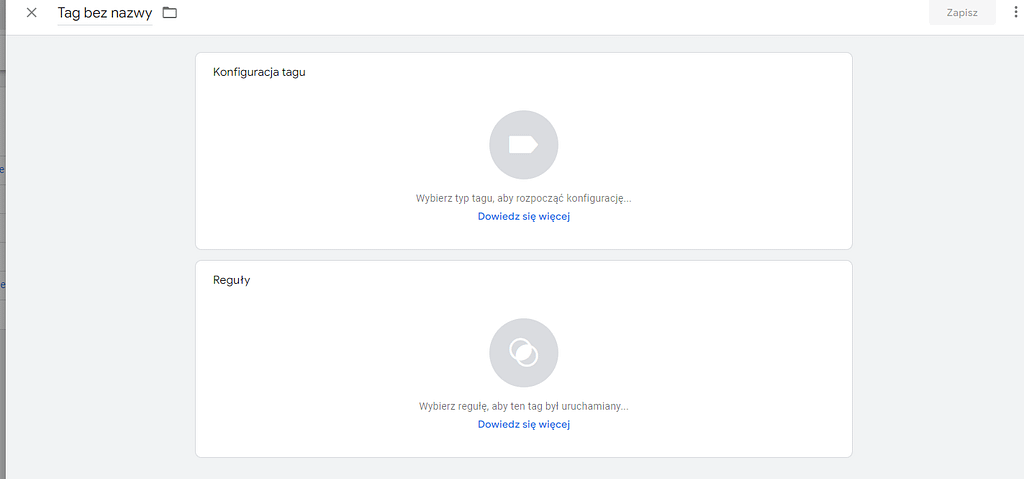1024x479 pixels.
Task: Click the tag icon in Konfiguracja tagu
Action: coord(523,144)
